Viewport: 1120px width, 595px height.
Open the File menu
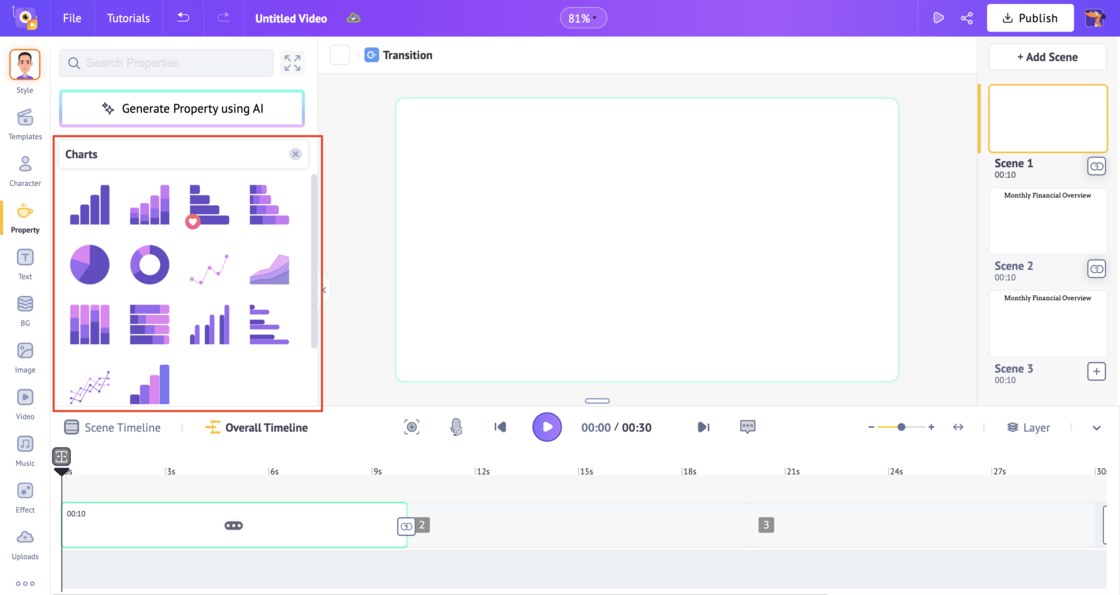pyautogui.click(x=72, y=18)
